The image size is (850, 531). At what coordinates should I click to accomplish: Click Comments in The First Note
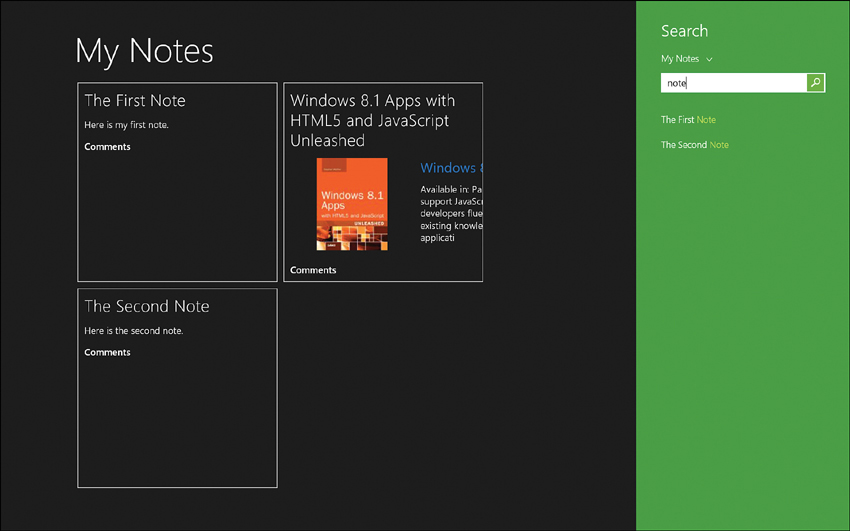pos(107,147)
